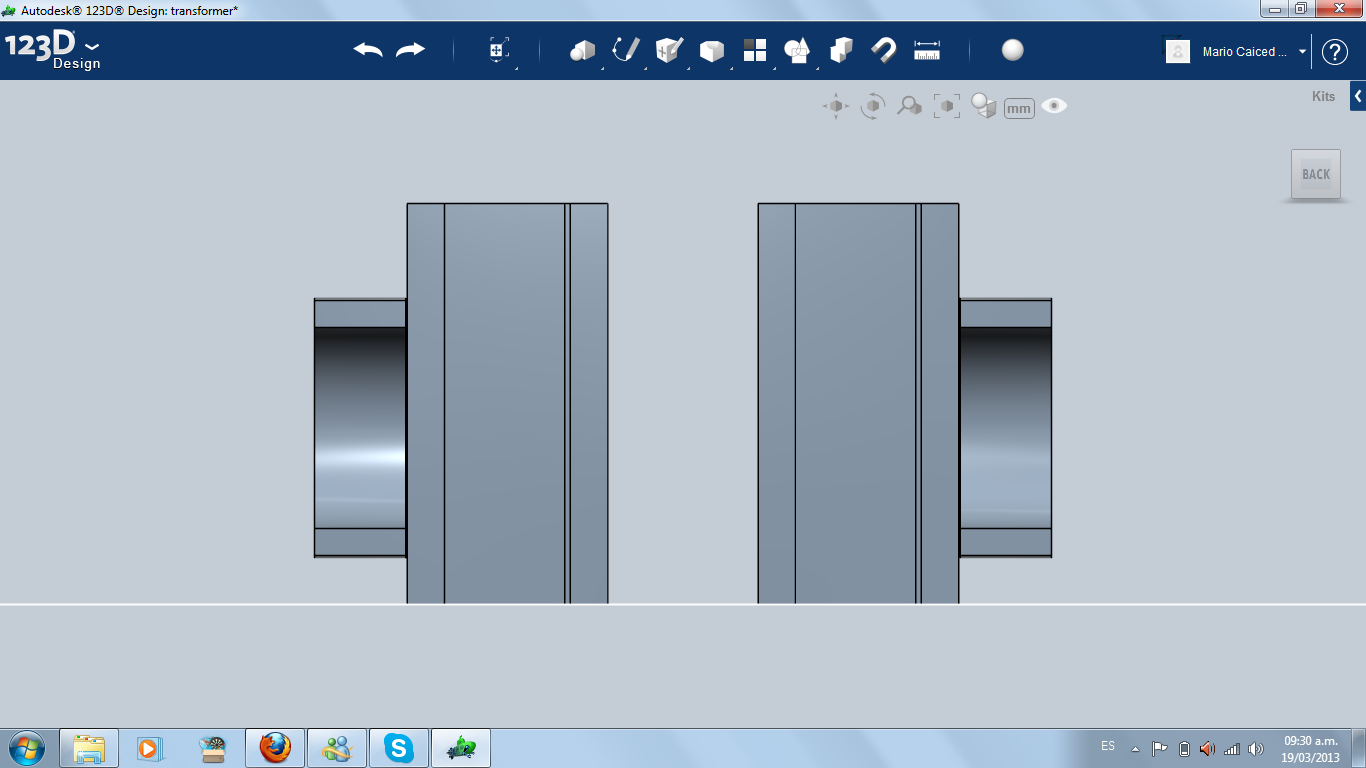This screenshot has height=768, width=1366.
Task: Open Windows Live Messenger from the taskbar
Action: pyautogui.click(x=337, y=748)
